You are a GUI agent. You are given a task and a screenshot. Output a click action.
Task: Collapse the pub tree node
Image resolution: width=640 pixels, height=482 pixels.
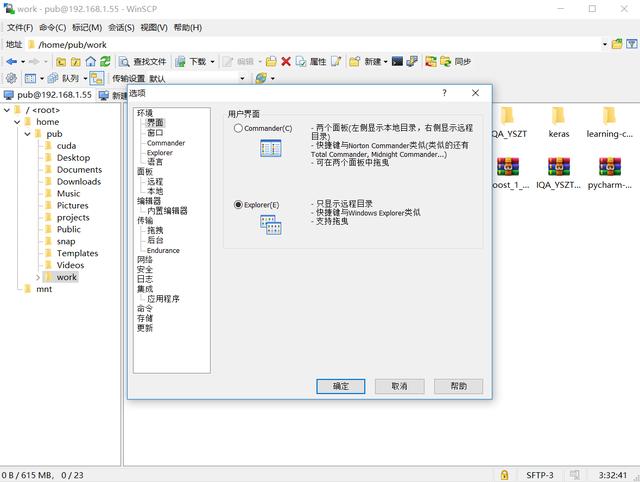27,134
